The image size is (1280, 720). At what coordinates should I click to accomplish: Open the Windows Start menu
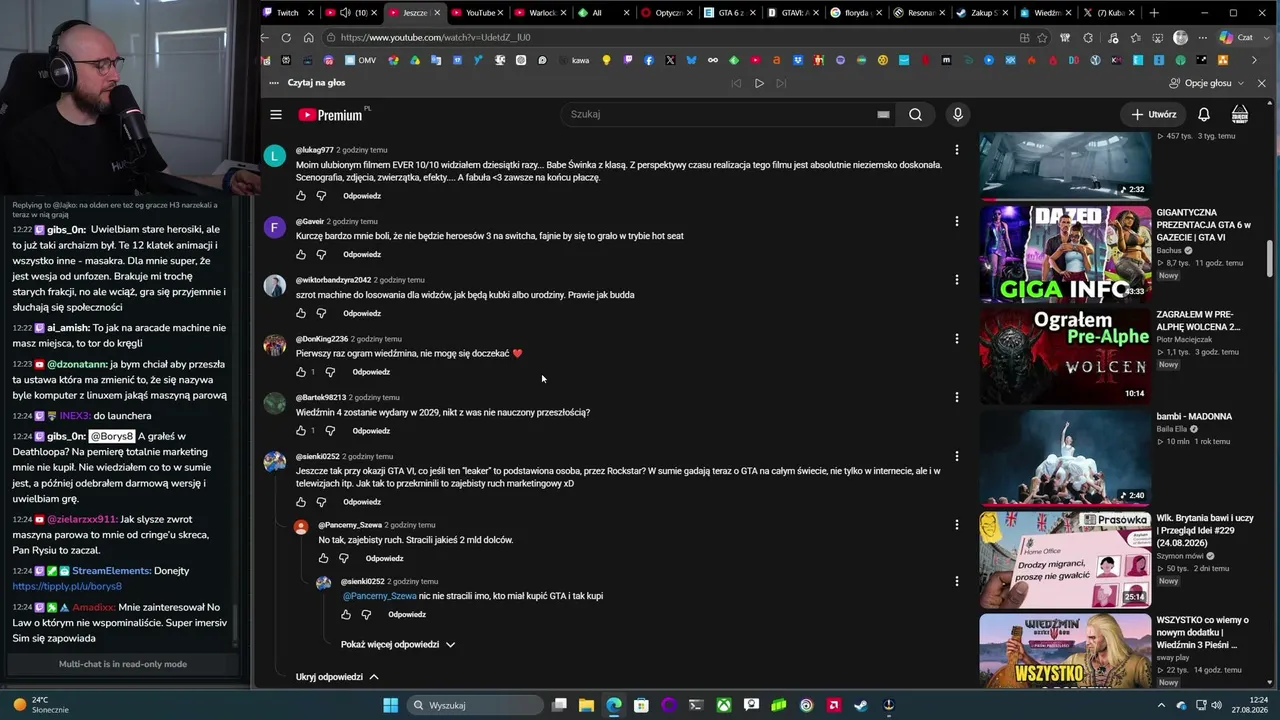[x=390, y=705]
